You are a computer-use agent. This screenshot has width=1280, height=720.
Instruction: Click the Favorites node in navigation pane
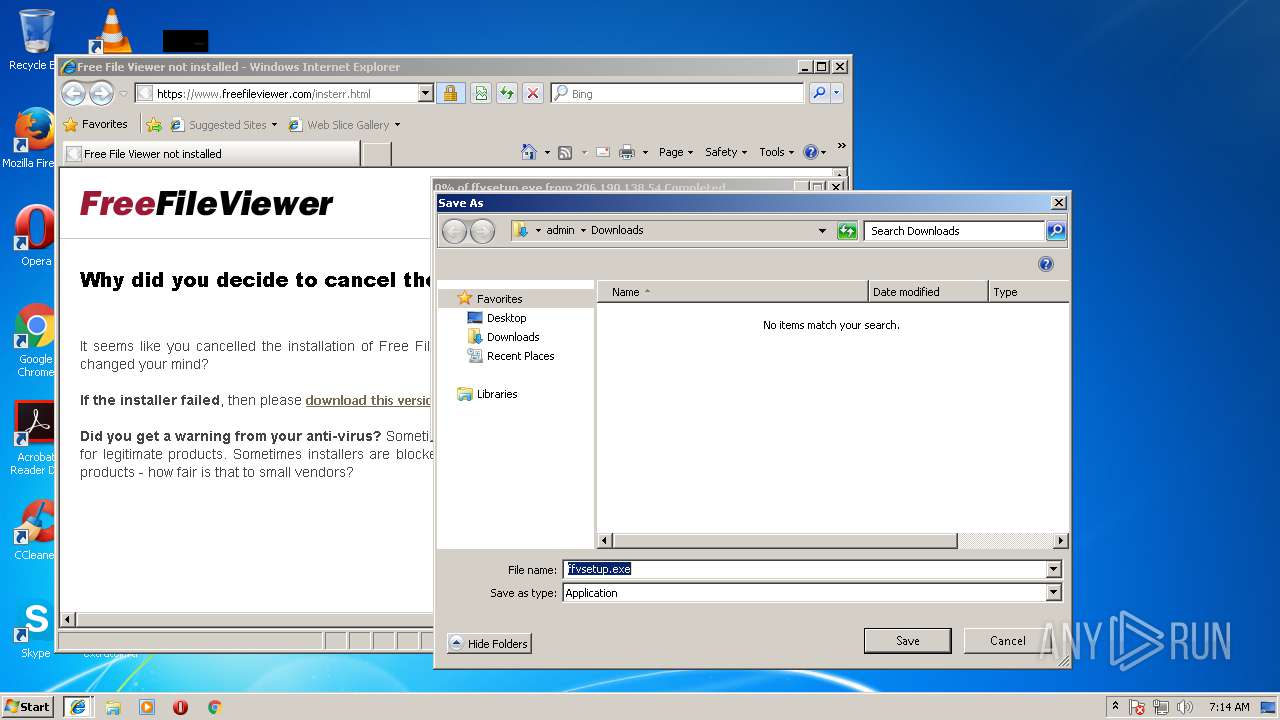499,299
